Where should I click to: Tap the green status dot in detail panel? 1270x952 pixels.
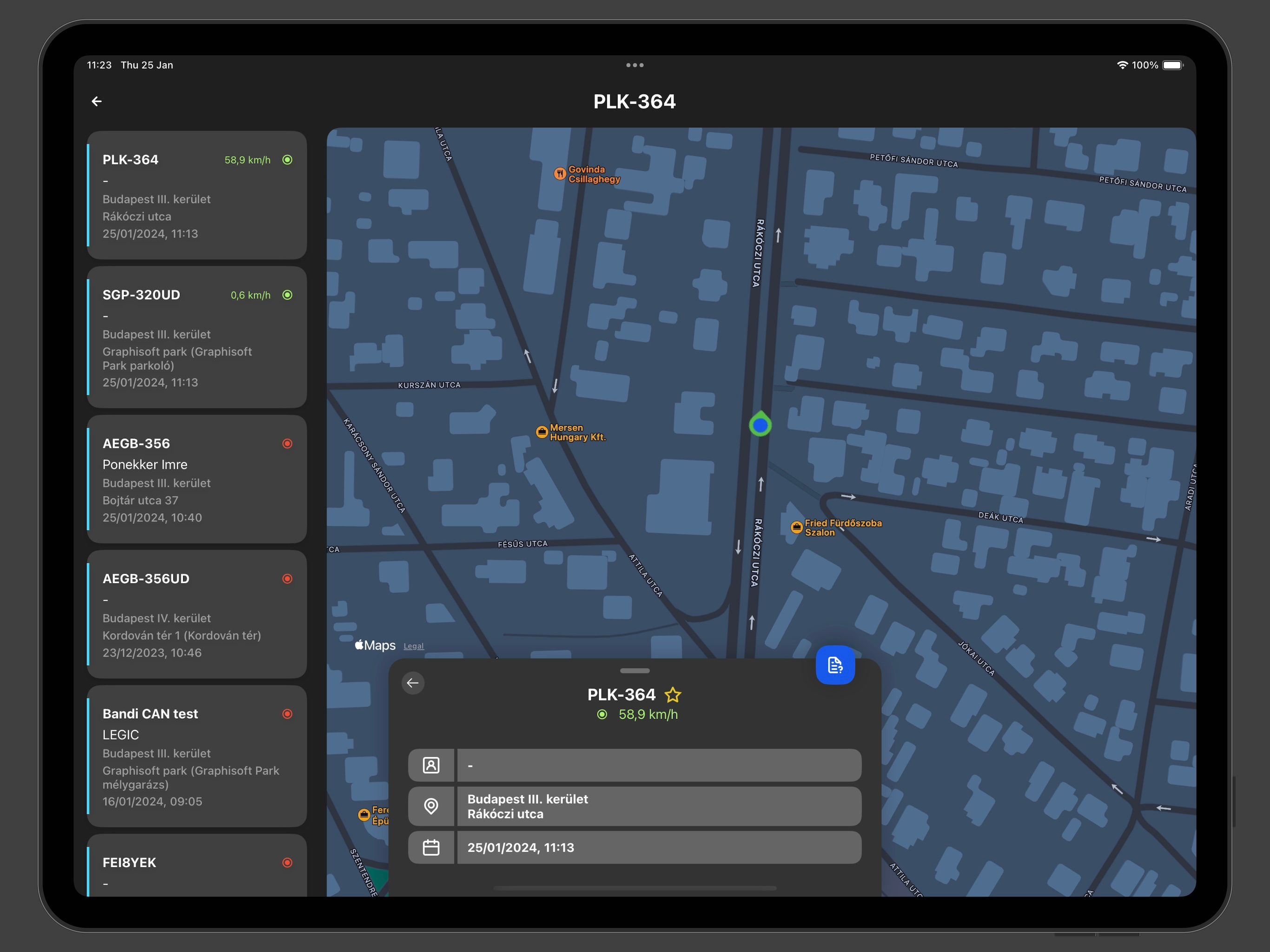[x=602, y=714]
